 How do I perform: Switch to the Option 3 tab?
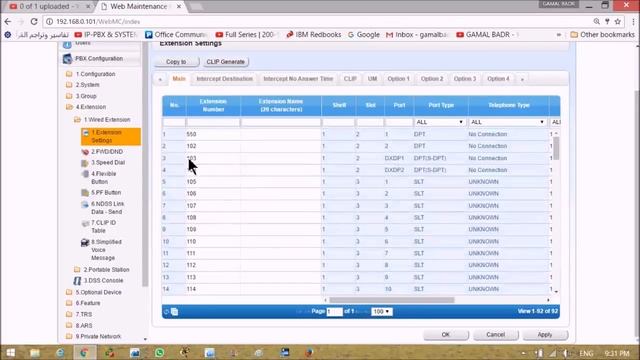[x=465, y=79]
